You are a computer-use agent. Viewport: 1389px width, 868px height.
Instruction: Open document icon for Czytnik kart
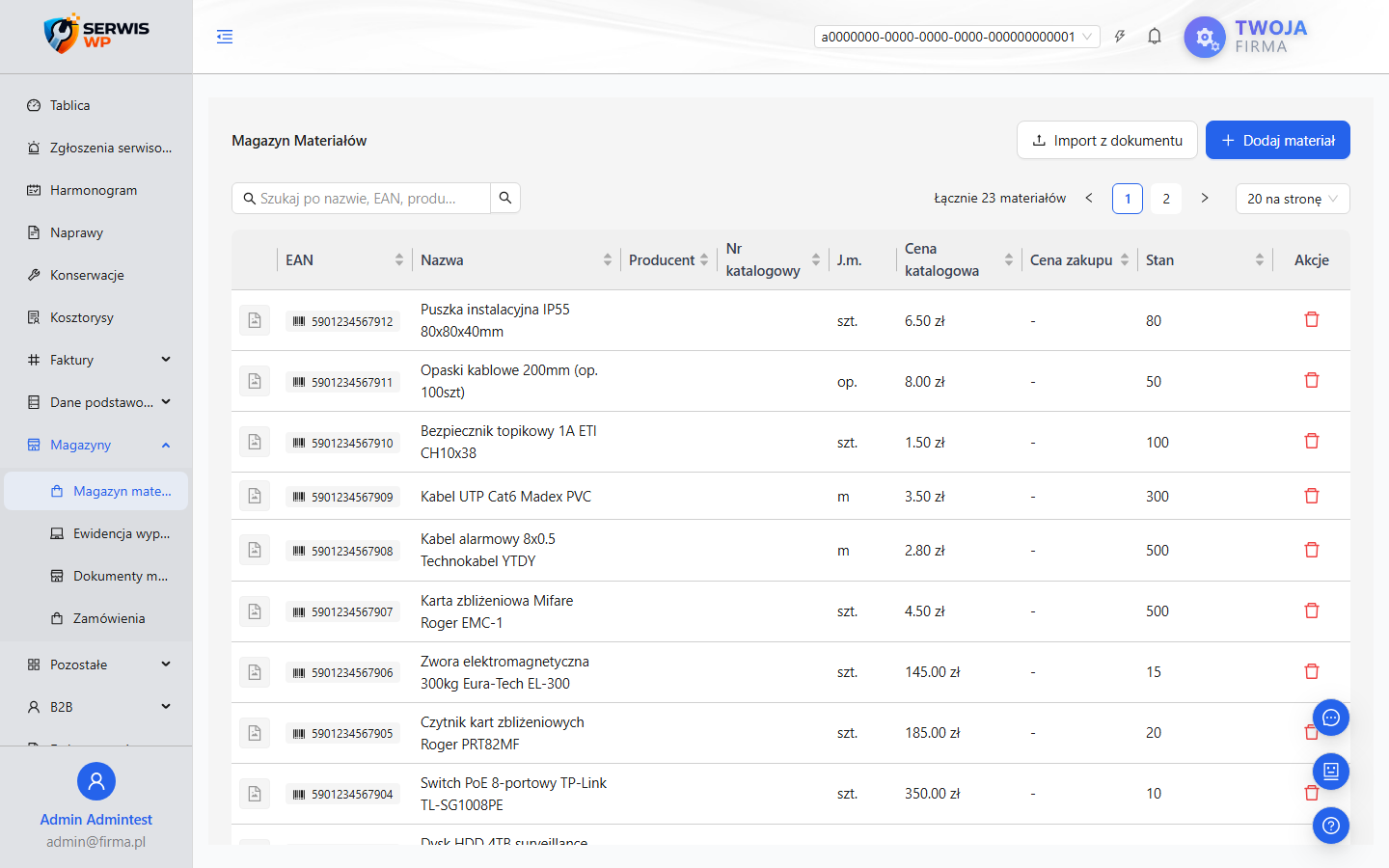pos(255,733)
